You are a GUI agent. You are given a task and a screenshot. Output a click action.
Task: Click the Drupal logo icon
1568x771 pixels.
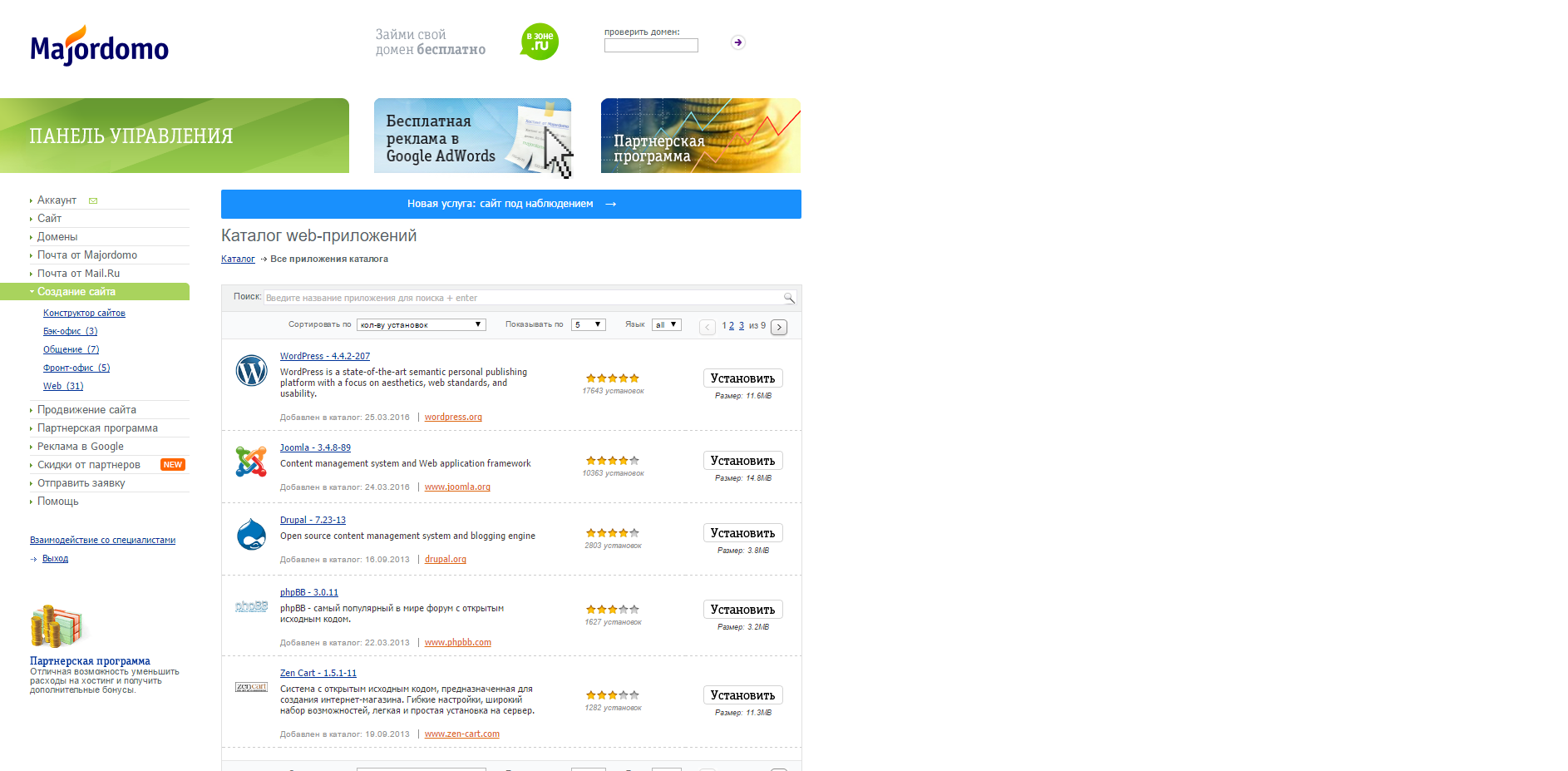[x=251, y=534]
